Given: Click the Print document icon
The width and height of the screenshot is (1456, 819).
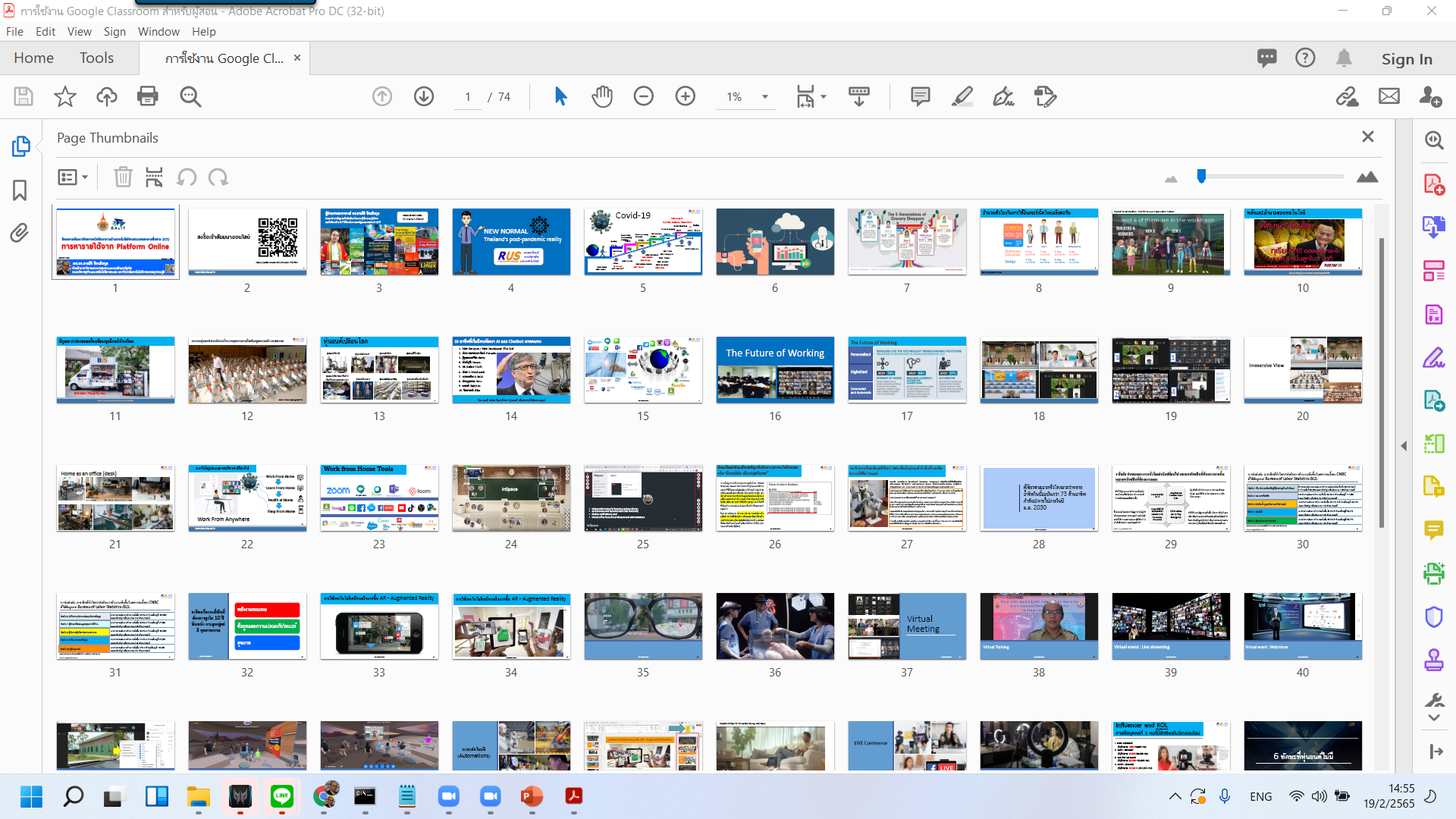Looking at the screenshot, I should click(x=147, y=96).
